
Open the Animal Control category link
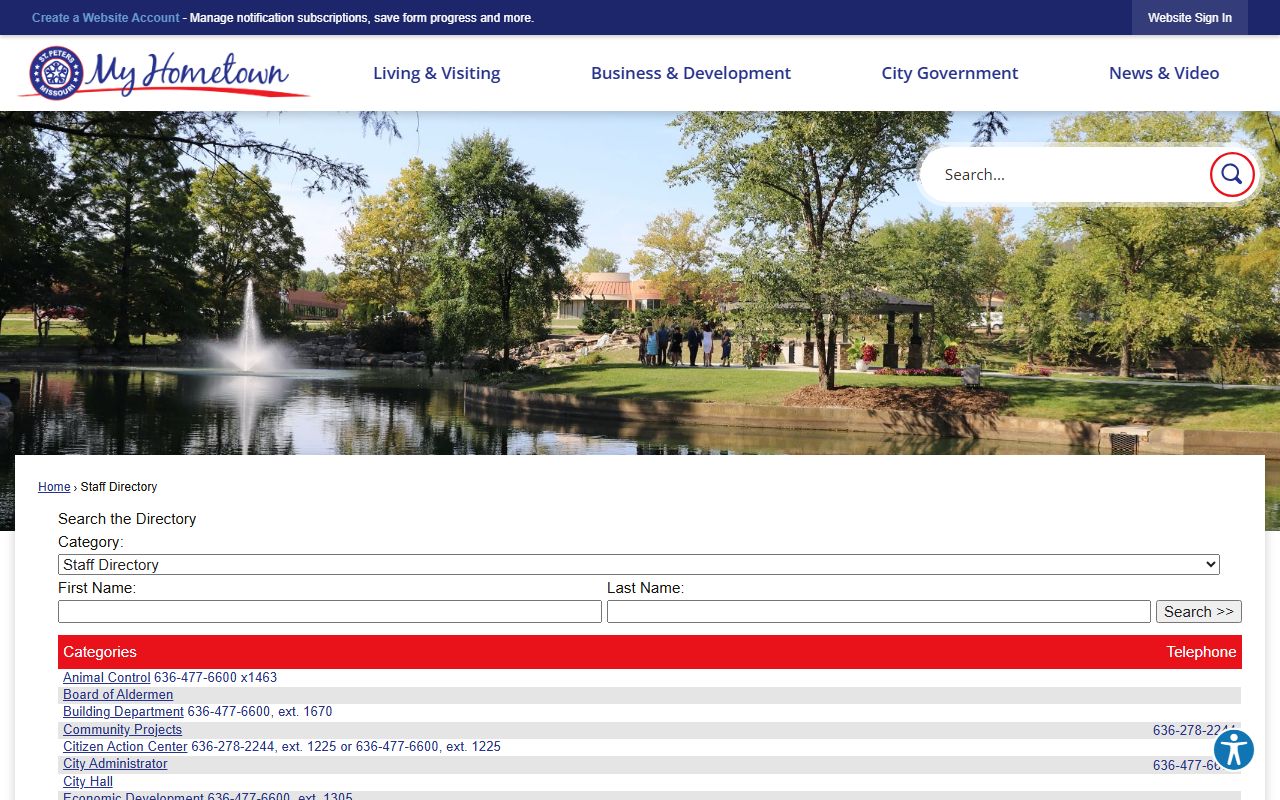click(107, 677)
